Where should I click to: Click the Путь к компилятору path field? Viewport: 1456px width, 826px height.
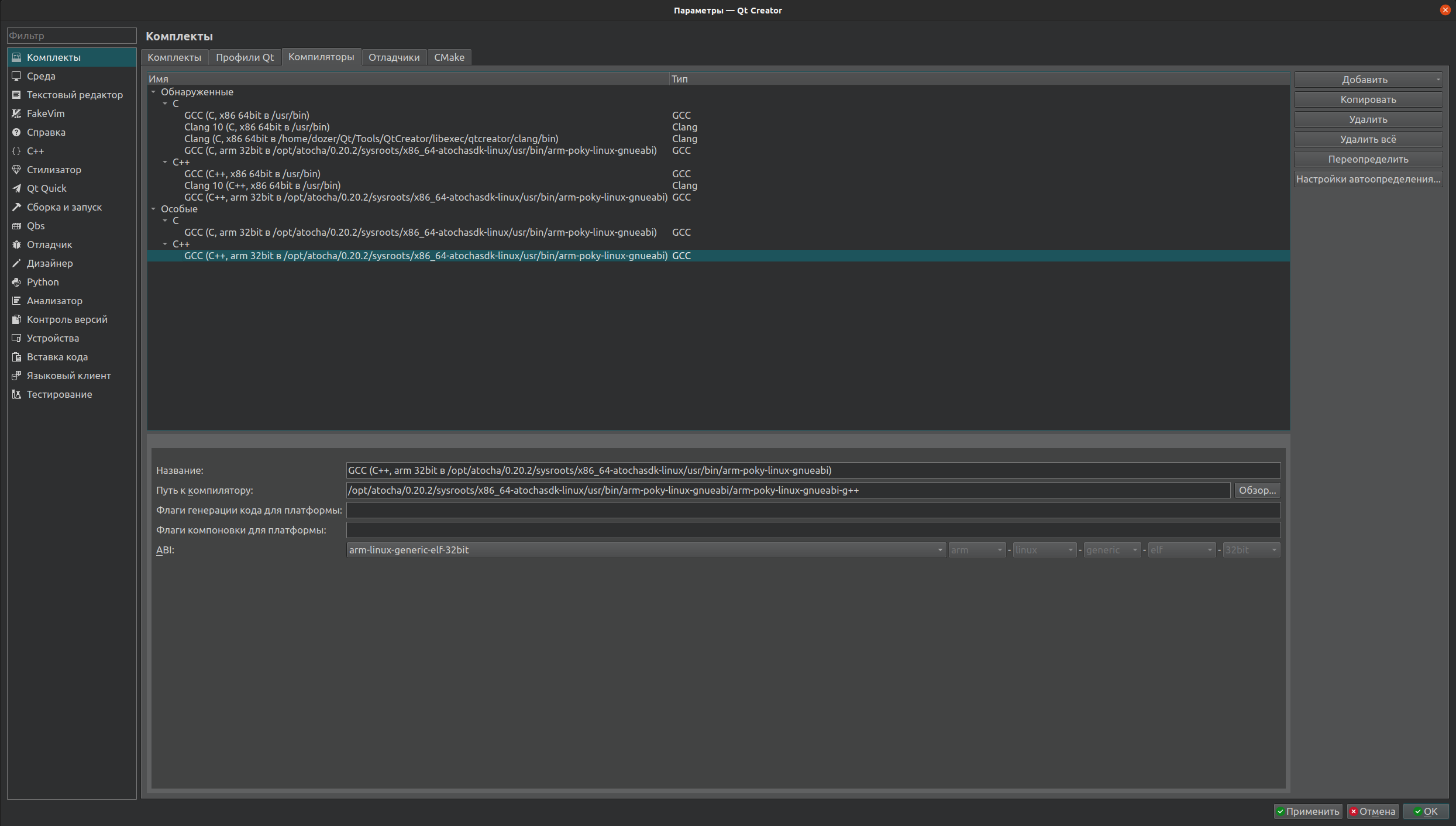788,490
